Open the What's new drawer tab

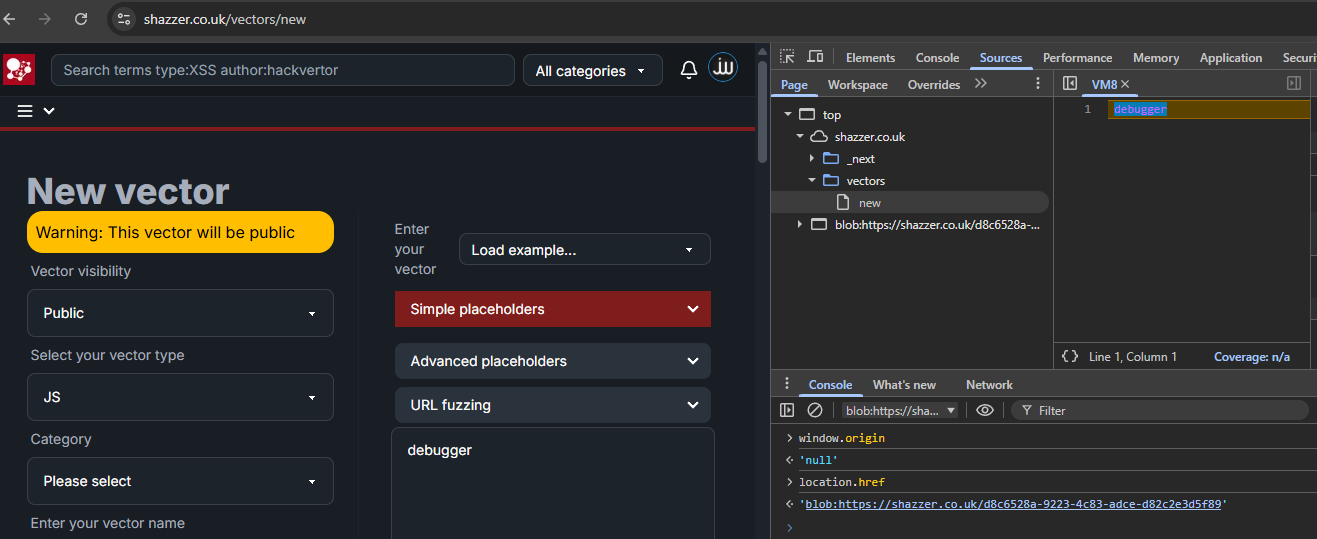(904, 385)
